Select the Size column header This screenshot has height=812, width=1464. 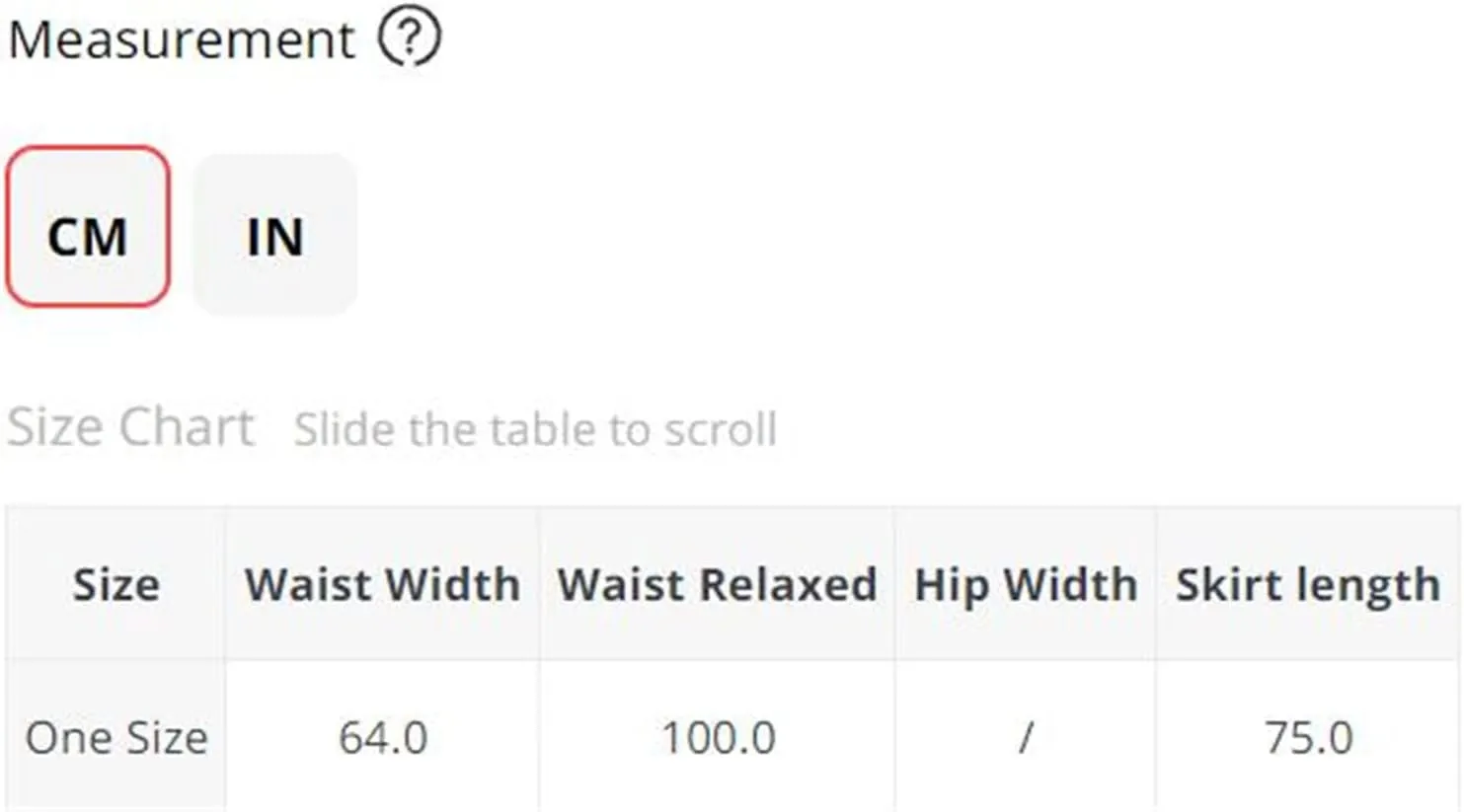point(116,584)
